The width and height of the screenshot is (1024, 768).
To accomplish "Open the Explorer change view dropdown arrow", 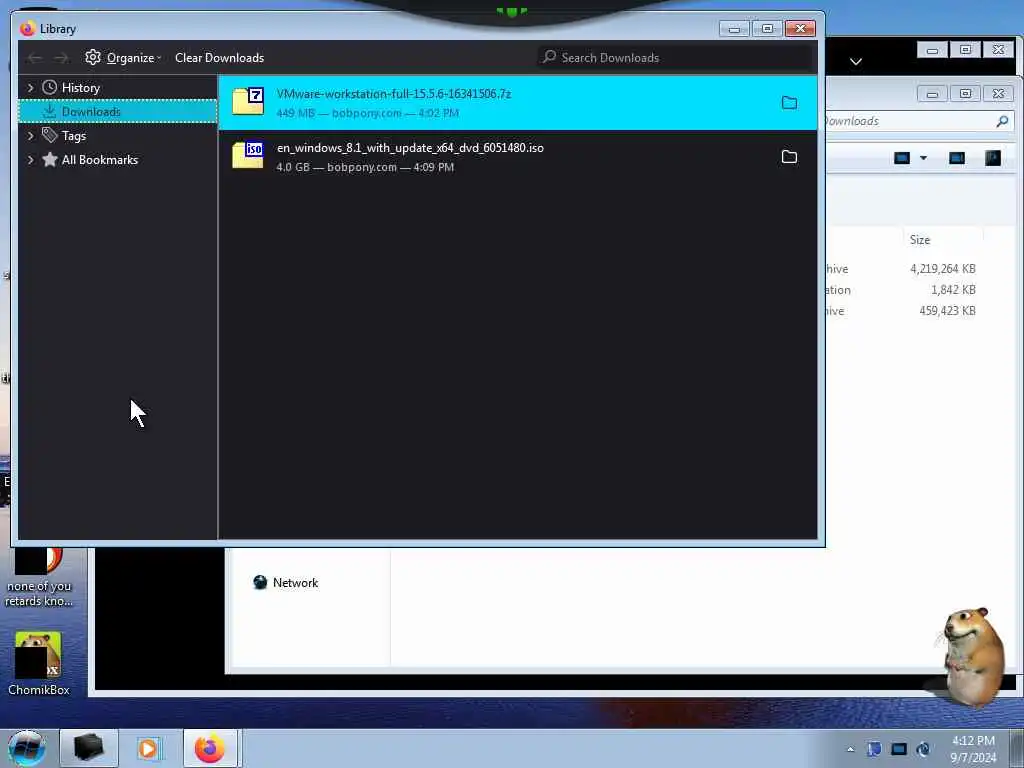I will [x=923, y=158].
